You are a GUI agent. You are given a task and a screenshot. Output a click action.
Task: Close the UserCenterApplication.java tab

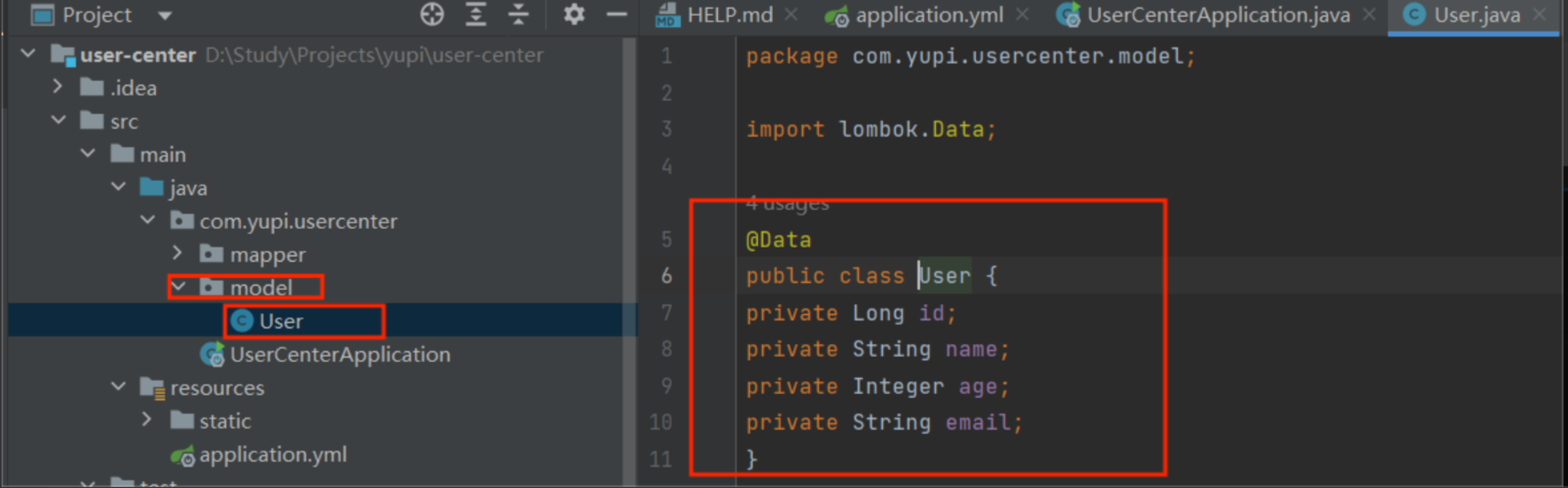tap(1369, 15)
